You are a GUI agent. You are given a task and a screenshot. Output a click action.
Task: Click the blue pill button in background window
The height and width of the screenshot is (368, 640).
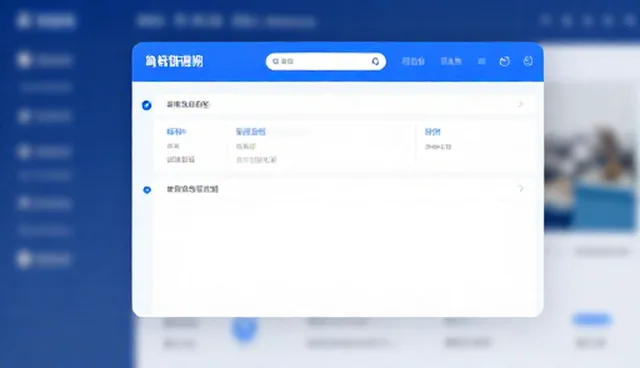point(592,319)
